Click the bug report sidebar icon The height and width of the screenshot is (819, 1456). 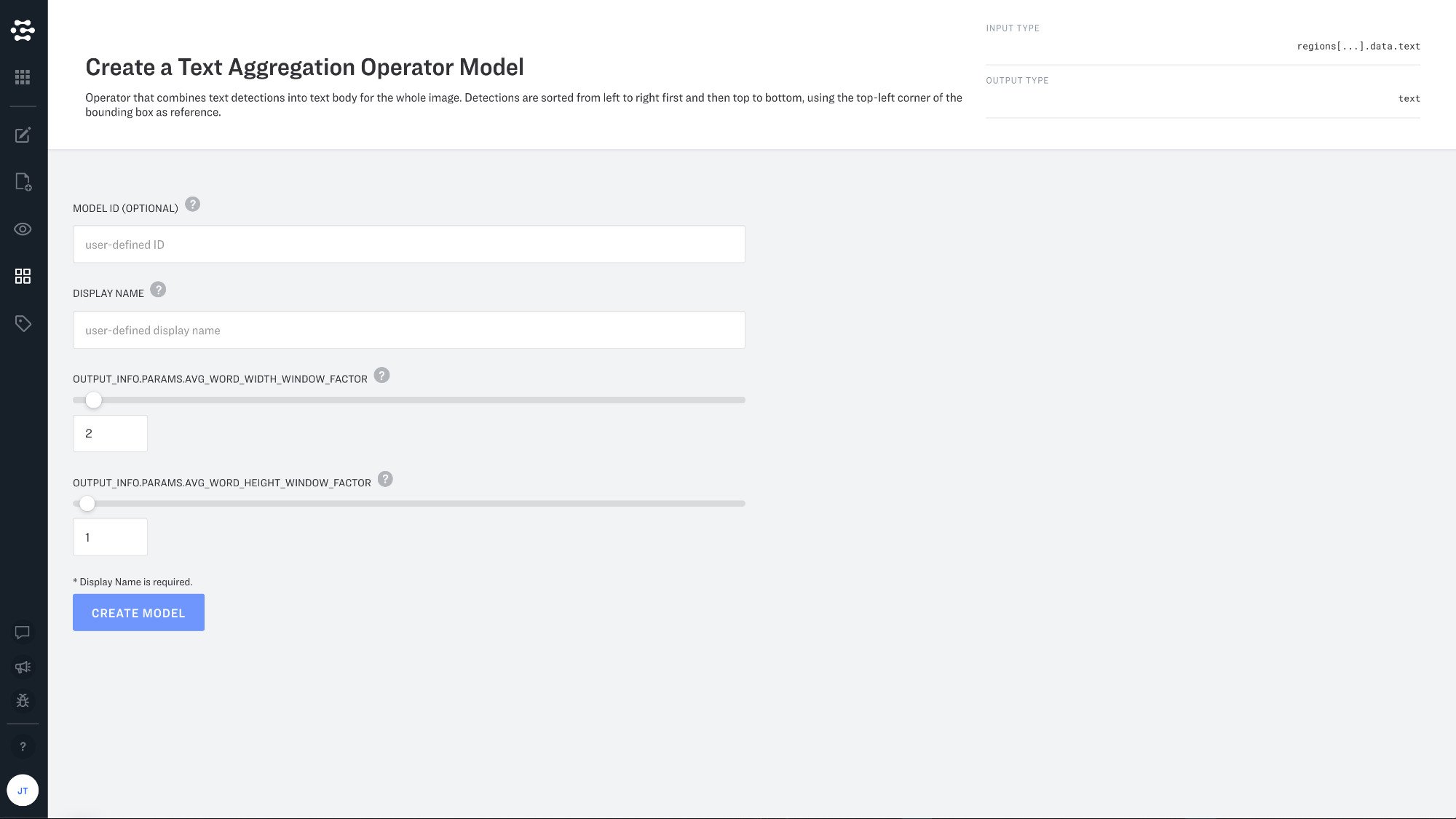(23, 700)
